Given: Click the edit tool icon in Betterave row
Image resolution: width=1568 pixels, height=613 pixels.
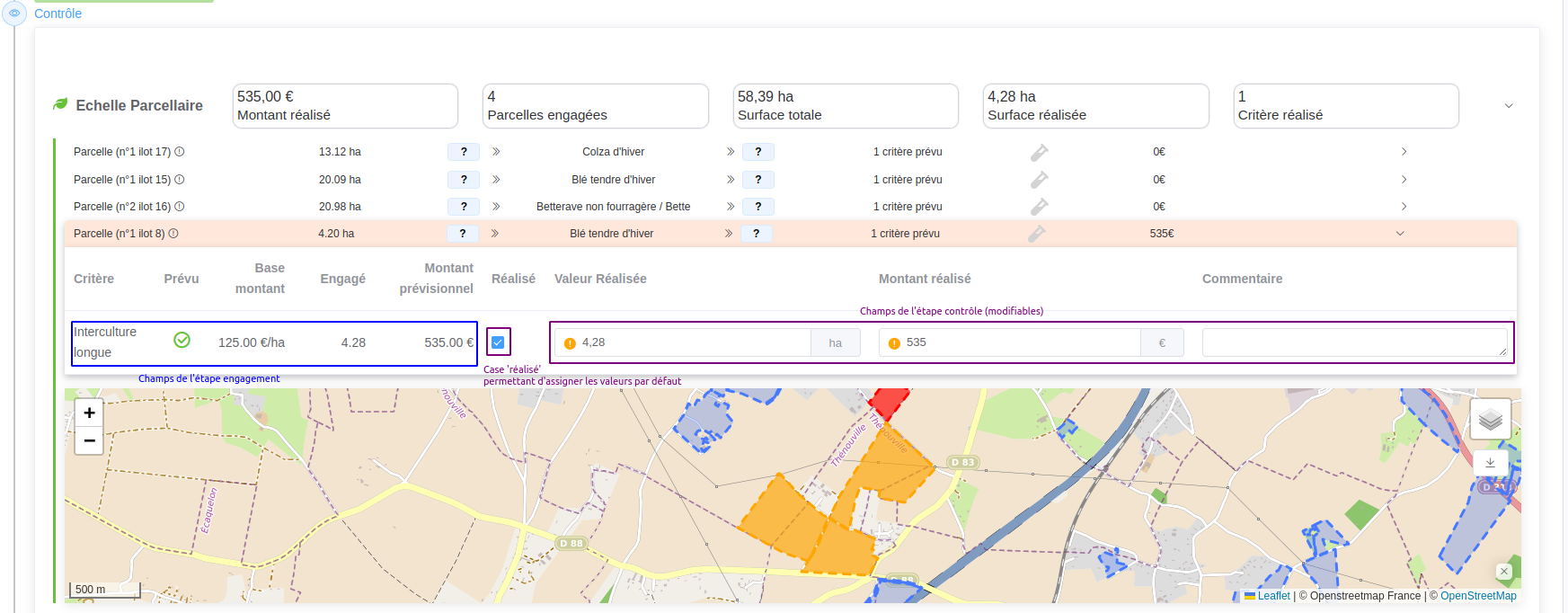Looking at the screenshot, I should [1039, 207].
